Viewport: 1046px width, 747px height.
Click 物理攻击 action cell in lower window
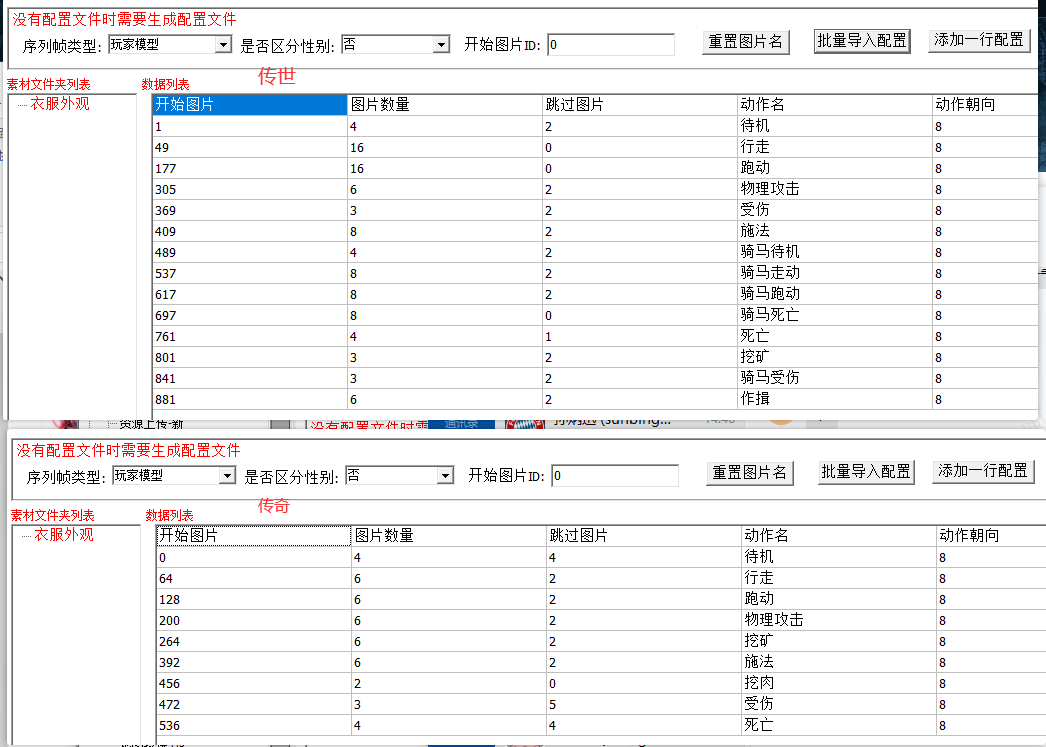coord(839,620)
